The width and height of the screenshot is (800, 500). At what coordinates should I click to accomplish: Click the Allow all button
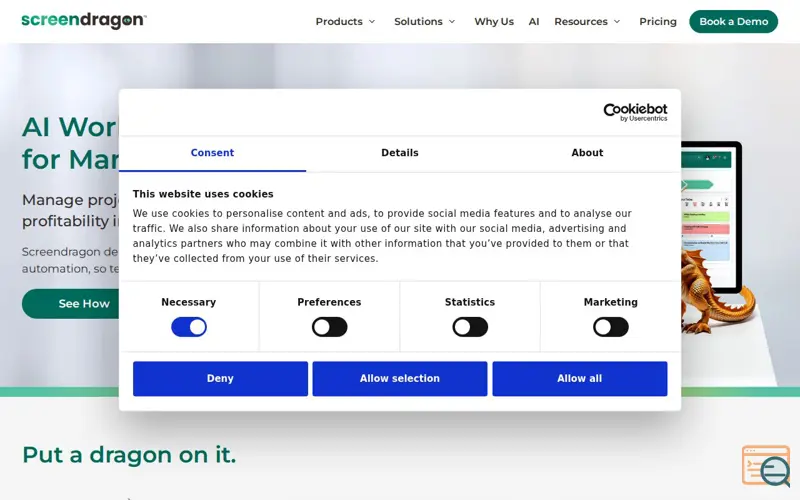(580, 379)
